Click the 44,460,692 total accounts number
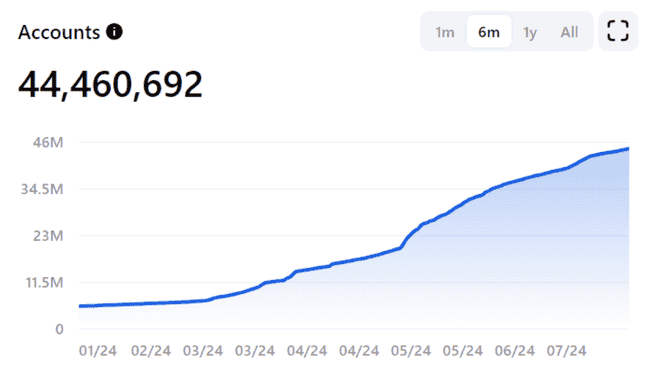This screenshot has width=650, height=378. (110, 85)
